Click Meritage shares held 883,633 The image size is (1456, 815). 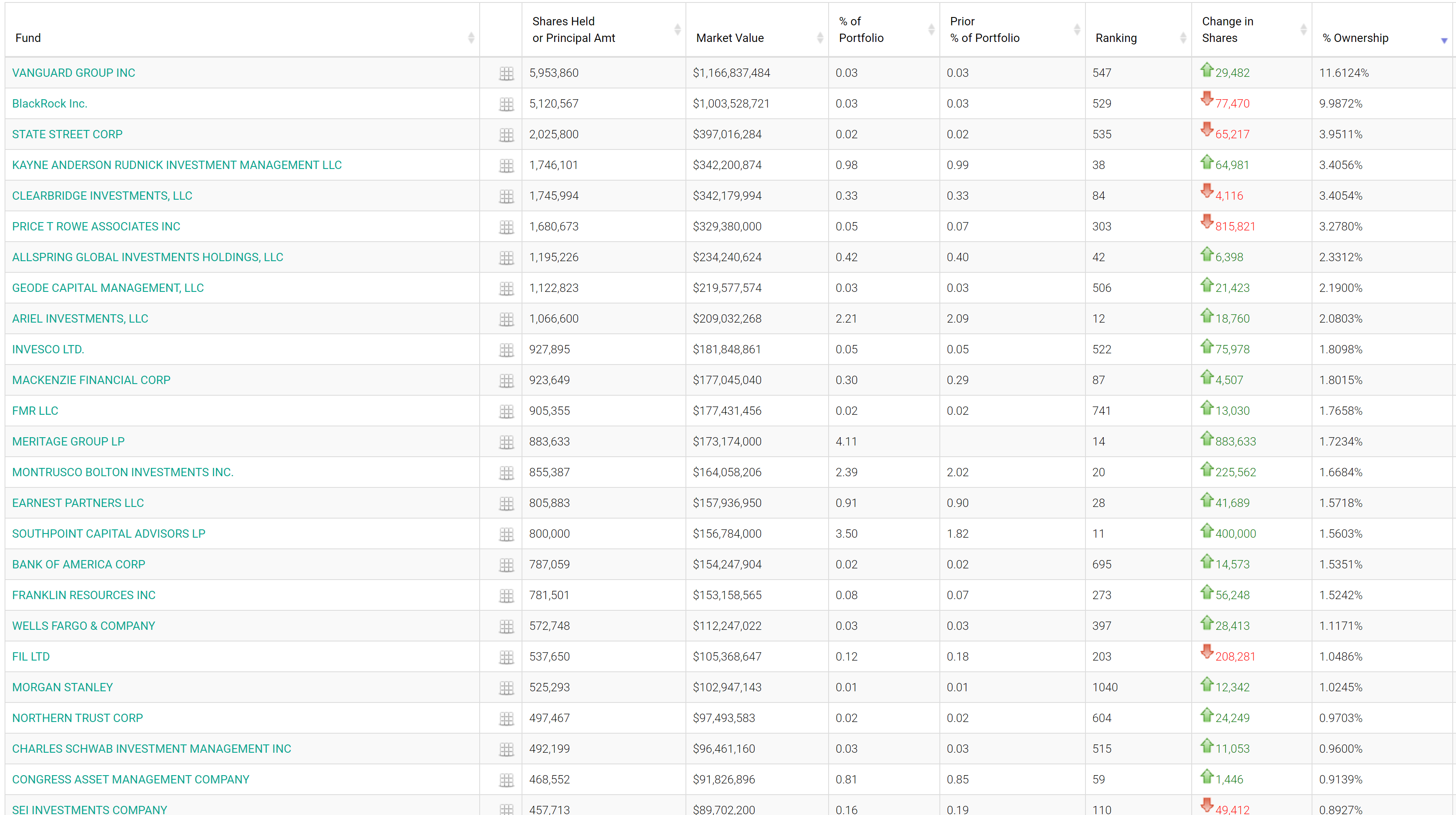click(x=549, y=442)
